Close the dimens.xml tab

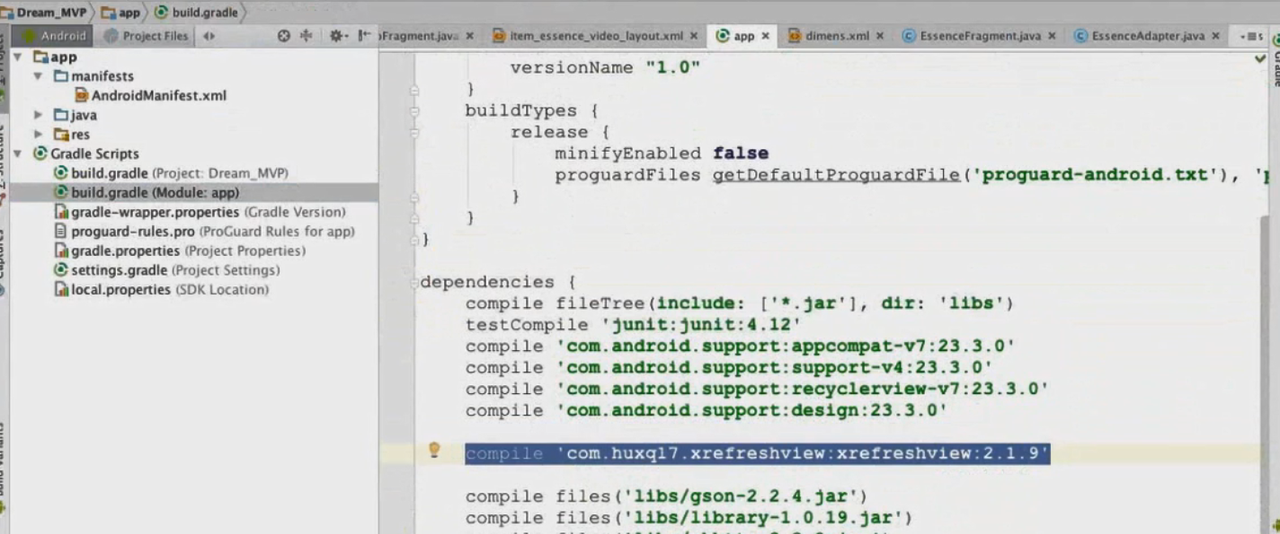pyautogui.click(x=880, y=36)
